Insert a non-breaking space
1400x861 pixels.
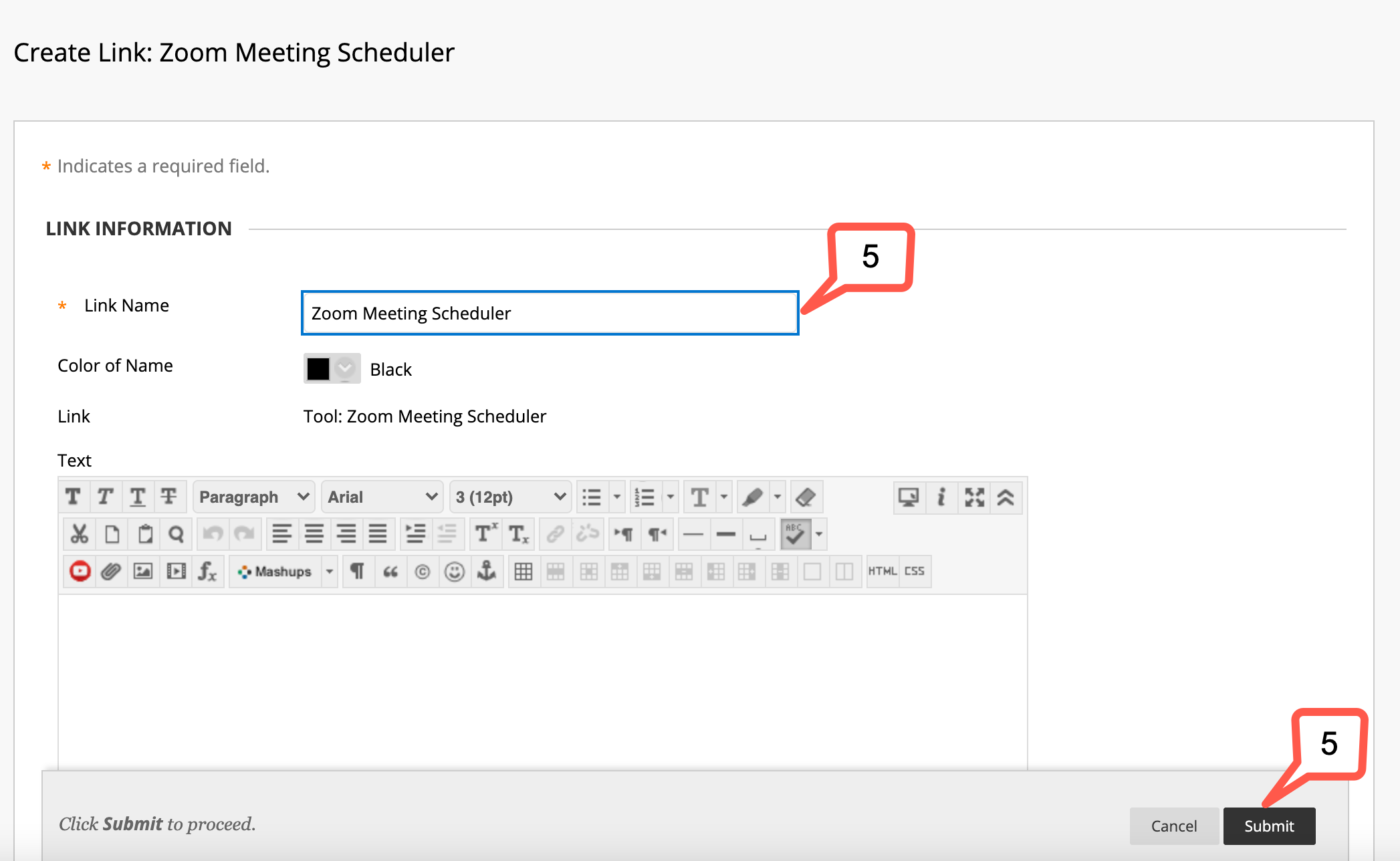[758, 534]
